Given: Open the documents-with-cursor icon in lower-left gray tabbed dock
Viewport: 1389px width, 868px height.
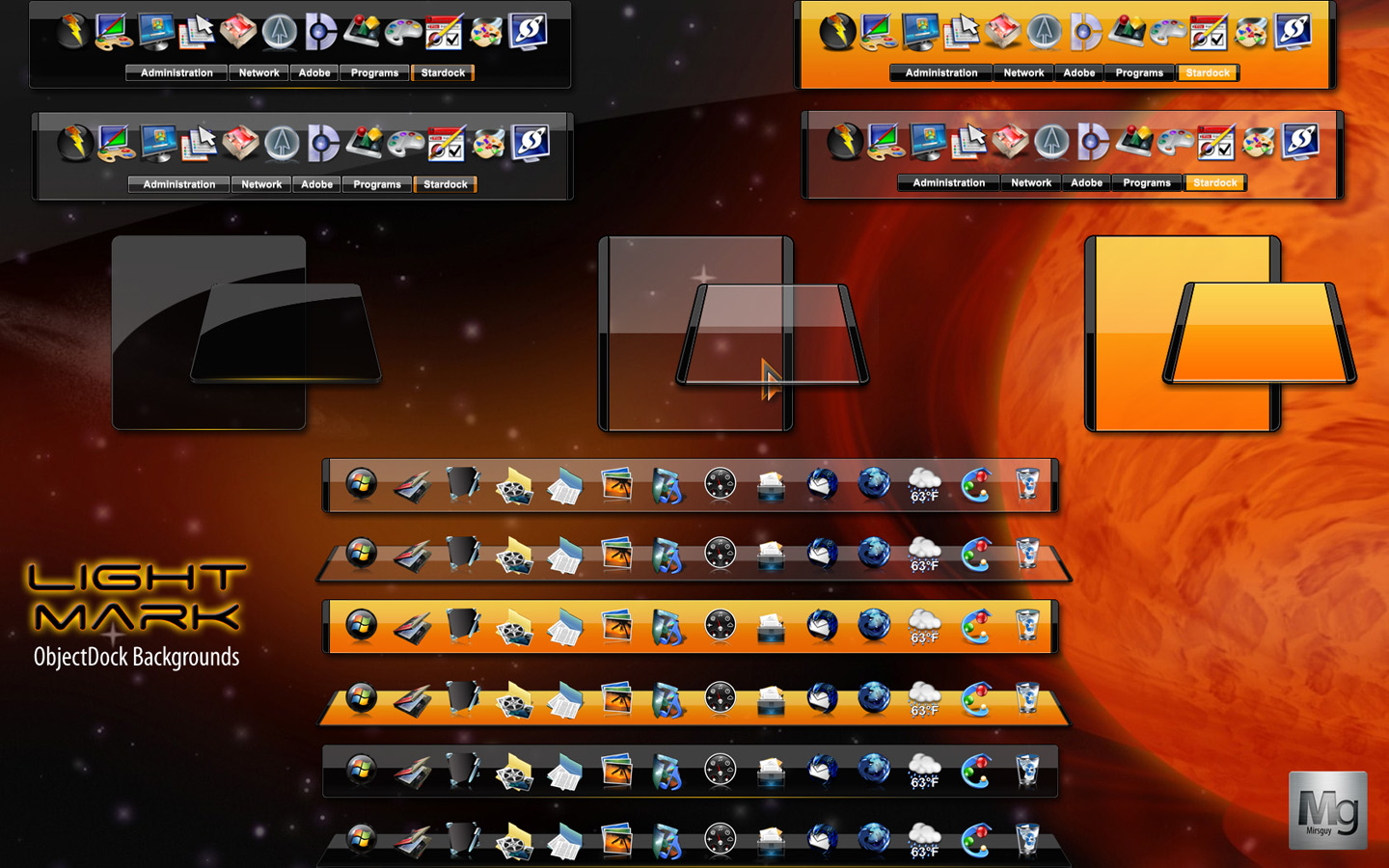Looking at the screenshot, I should 199,143.
